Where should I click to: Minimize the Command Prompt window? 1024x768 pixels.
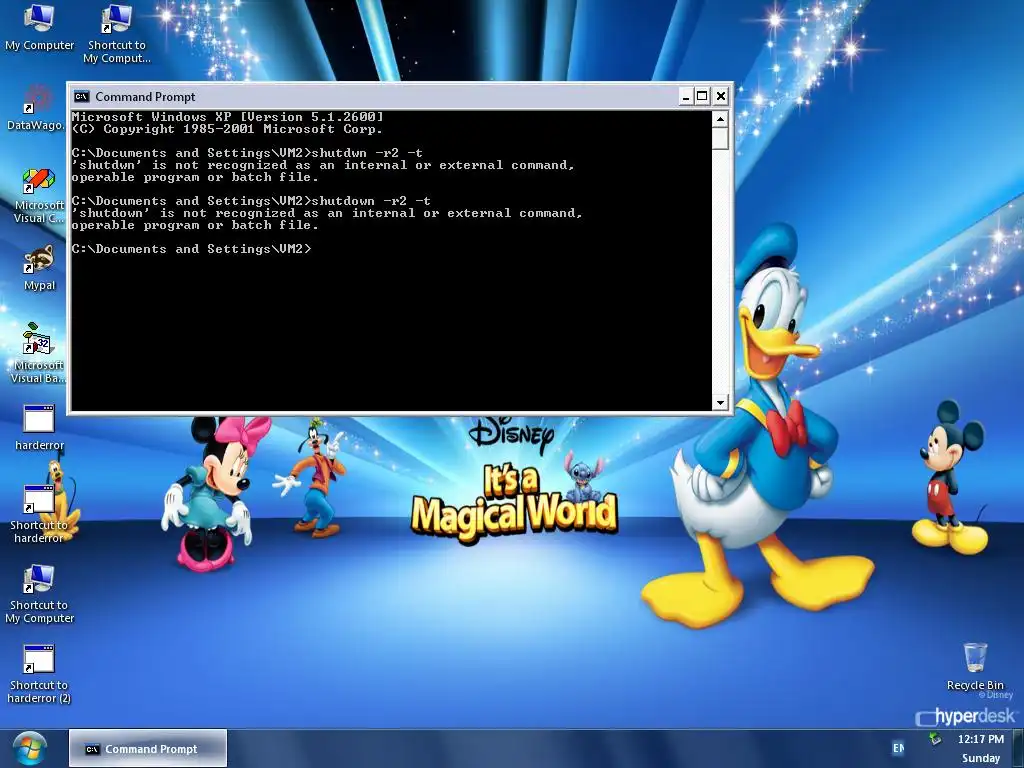point(686,97)
